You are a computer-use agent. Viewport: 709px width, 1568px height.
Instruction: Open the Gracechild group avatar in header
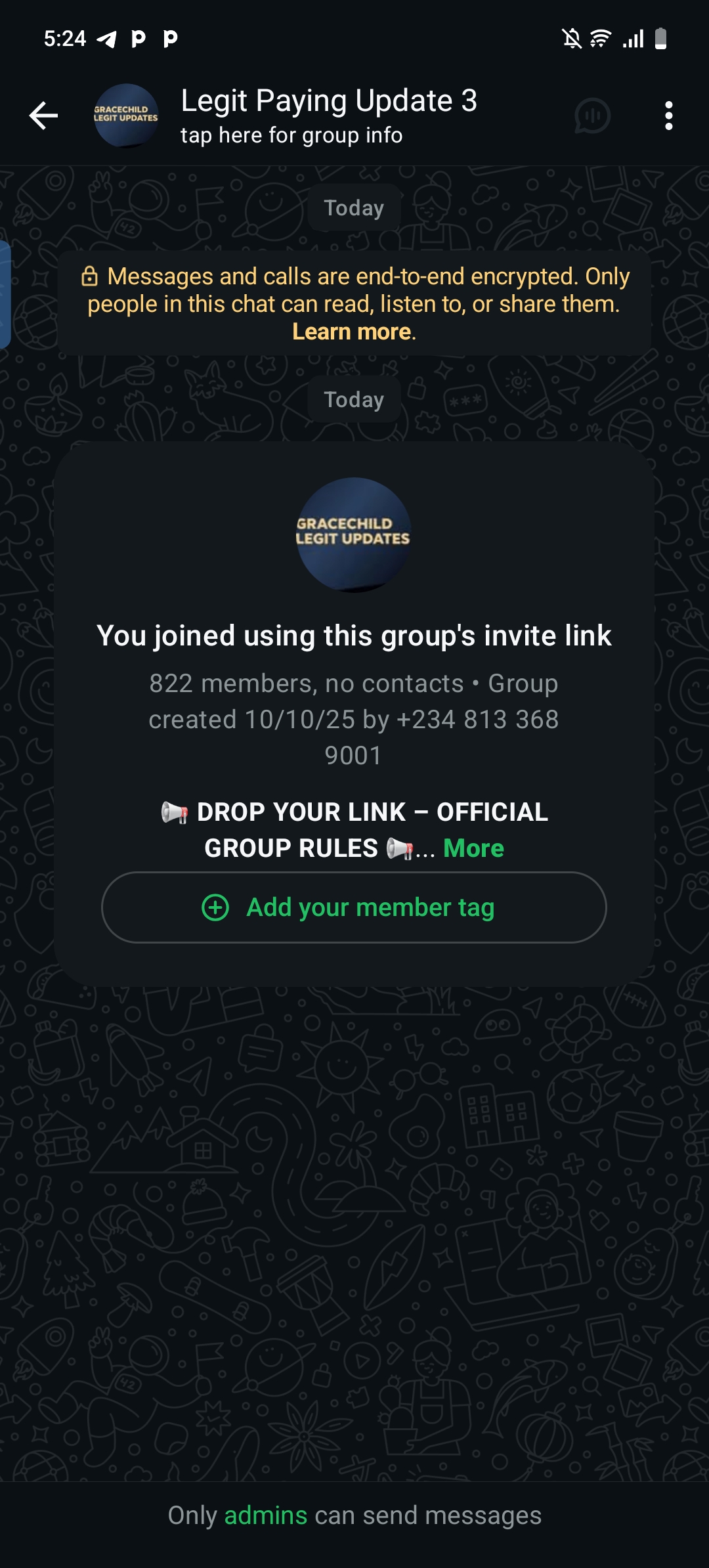pyautogui.click(x=125, y=116)
